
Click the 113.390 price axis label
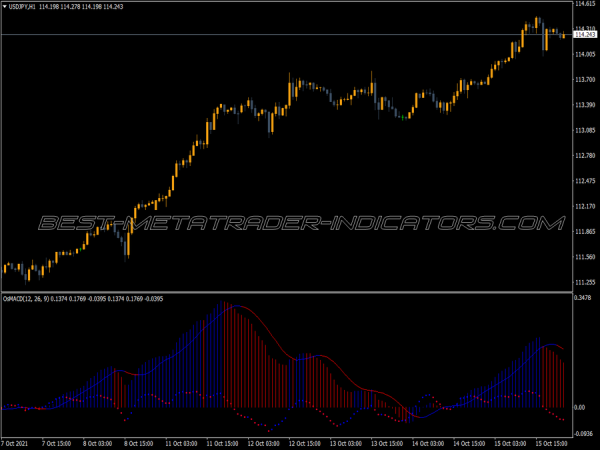coord(585,105)
